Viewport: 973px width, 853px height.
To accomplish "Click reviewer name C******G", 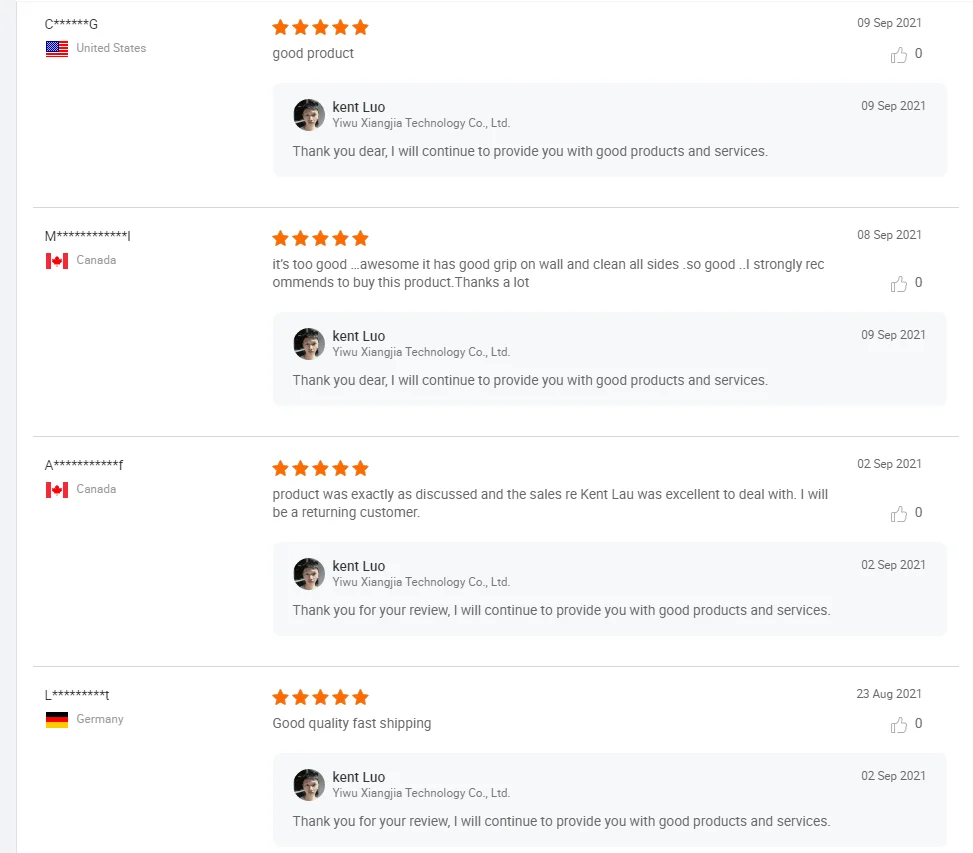I will (71, 24).
